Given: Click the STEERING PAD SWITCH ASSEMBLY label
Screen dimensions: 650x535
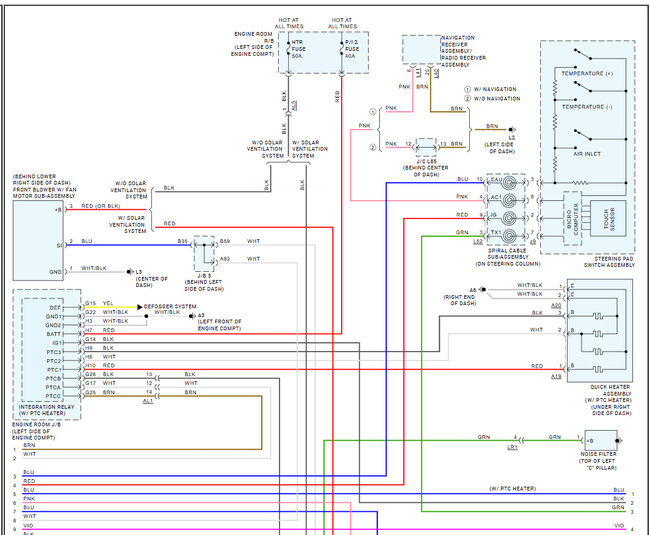Looking at the screenshot, I should (609, 261).
